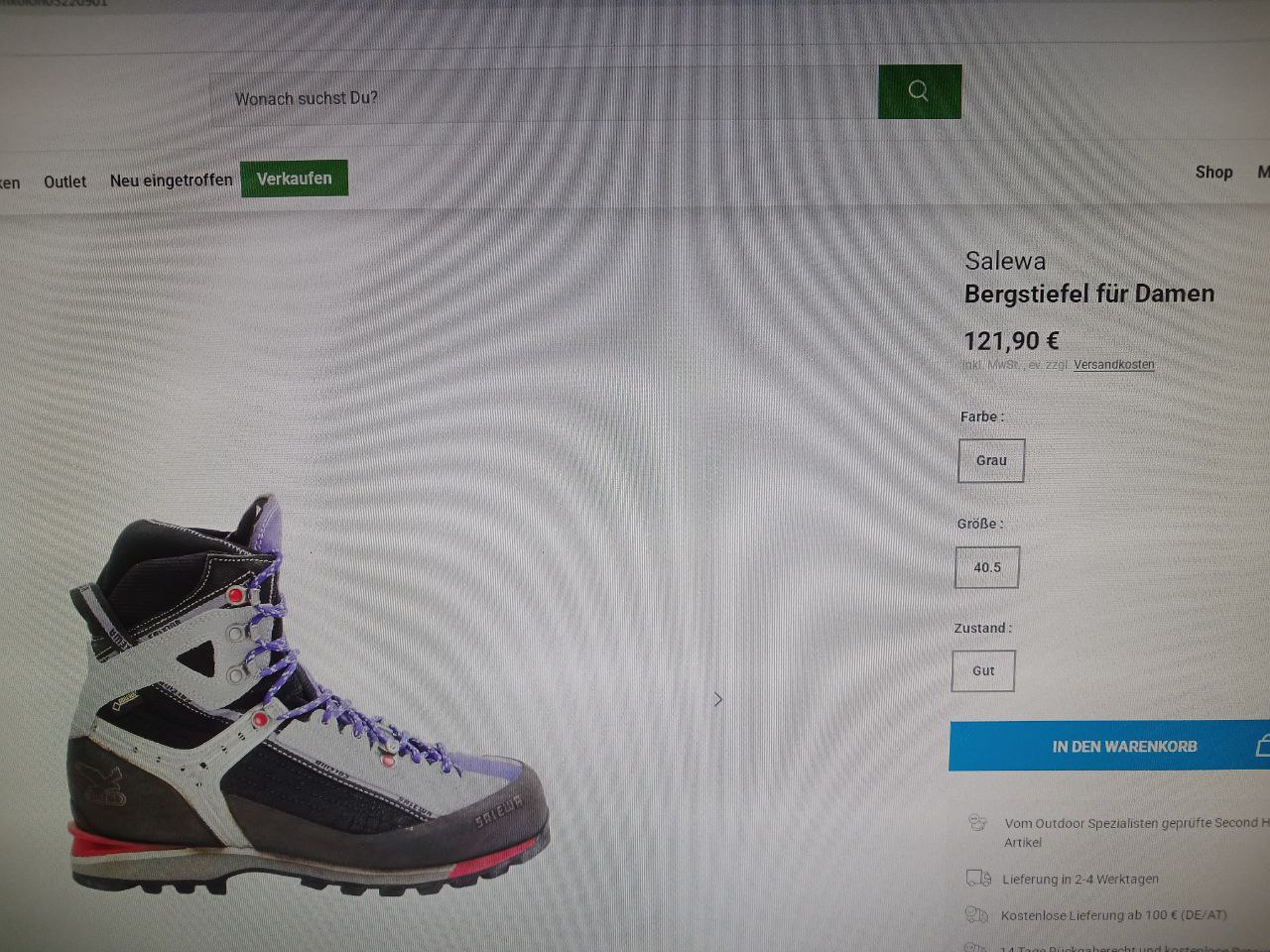Image resolution: width=1270 pixels, height=952 pixels.
Task: Click the 121,90 € price text
Action: pyautogui.click(x=1011, y=341)
